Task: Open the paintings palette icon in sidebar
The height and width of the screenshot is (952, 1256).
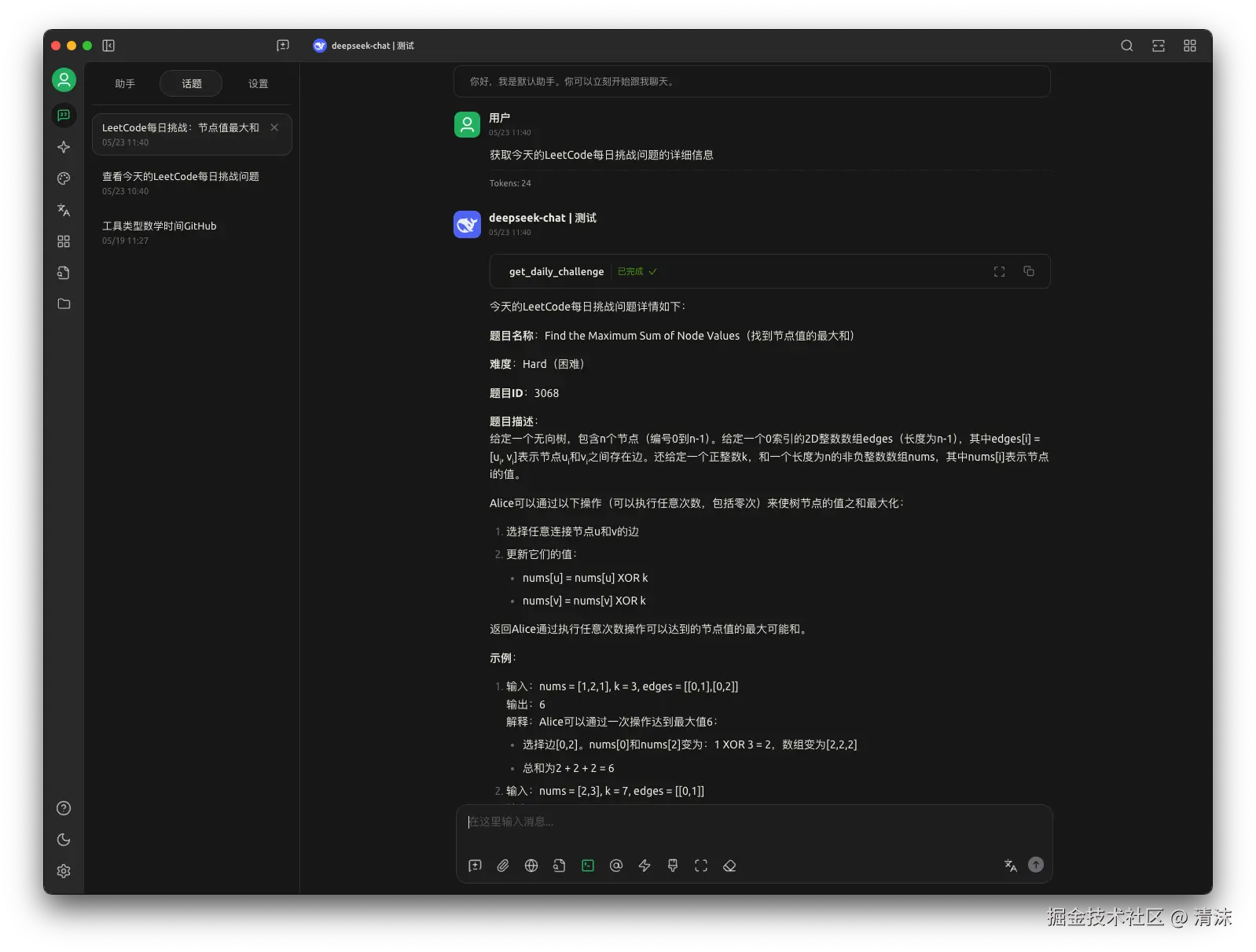Action: [x=64, y=178]
